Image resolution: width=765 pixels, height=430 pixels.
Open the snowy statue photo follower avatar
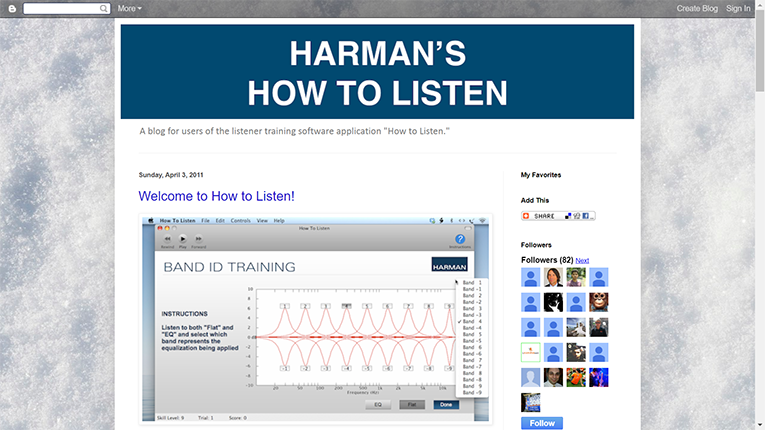coord(576,327)
